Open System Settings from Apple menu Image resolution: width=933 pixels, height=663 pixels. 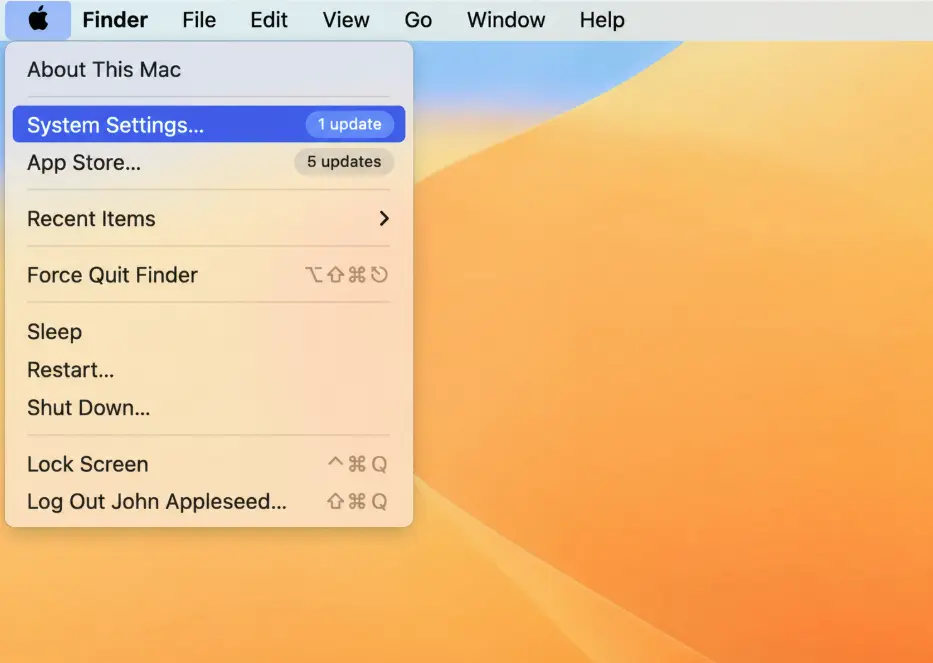click(209, 124)
